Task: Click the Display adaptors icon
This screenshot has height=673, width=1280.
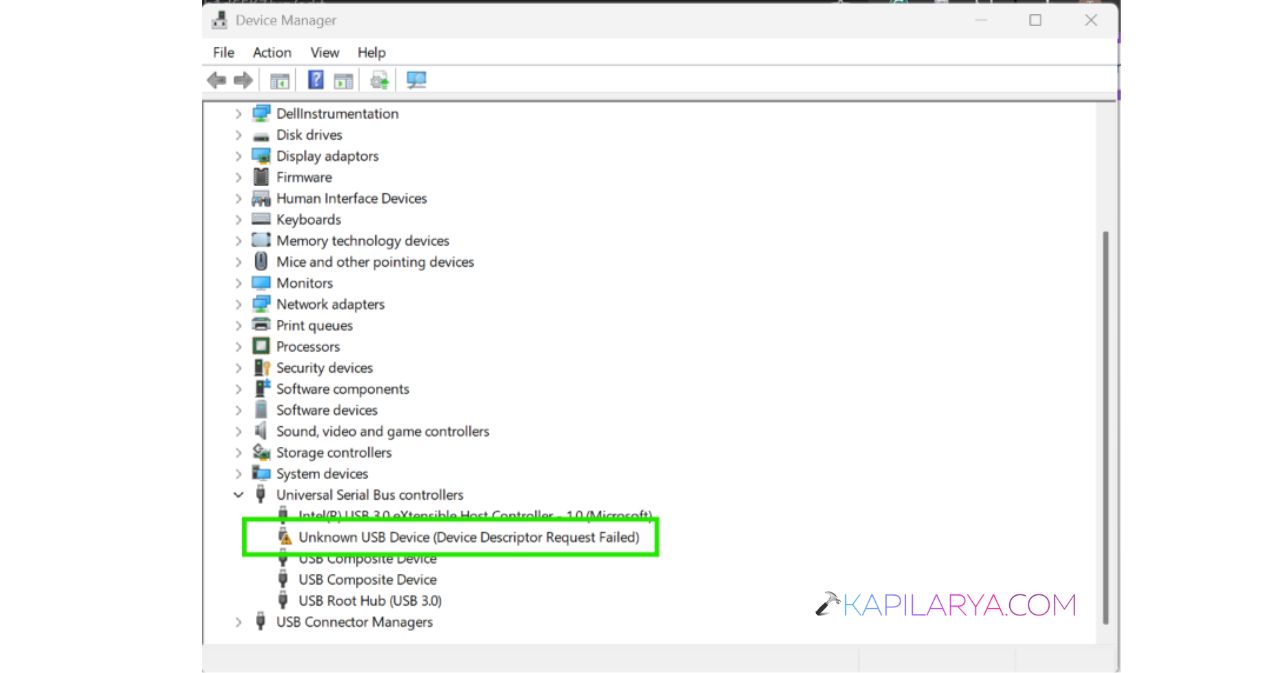Action: point(261,156)
